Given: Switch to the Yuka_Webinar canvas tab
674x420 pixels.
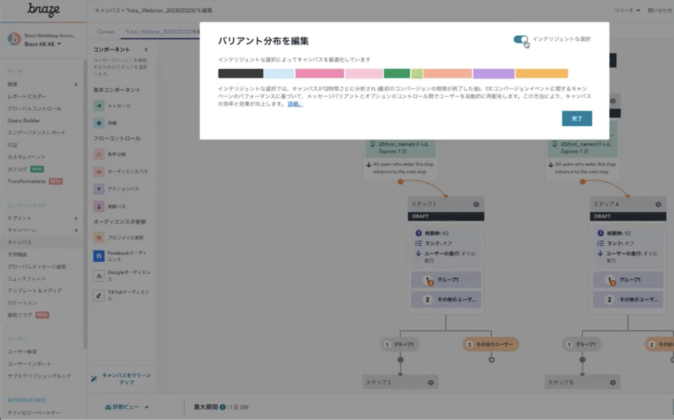Looking at the screenshot, I should coord(162,32).
